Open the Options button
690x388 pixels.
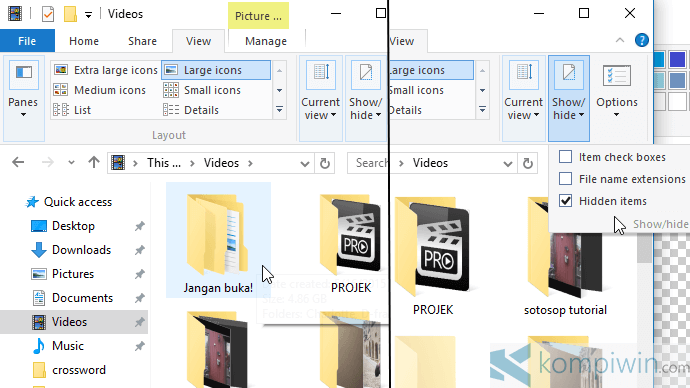[x=617, y=92]
